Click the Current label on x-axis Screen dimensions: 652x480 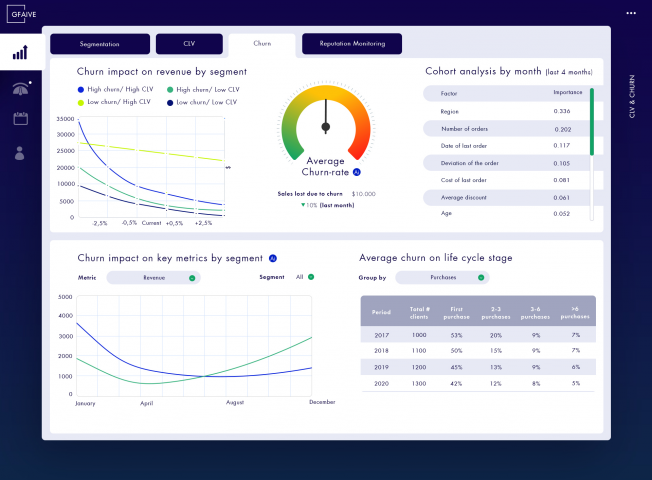coord(151,223)
